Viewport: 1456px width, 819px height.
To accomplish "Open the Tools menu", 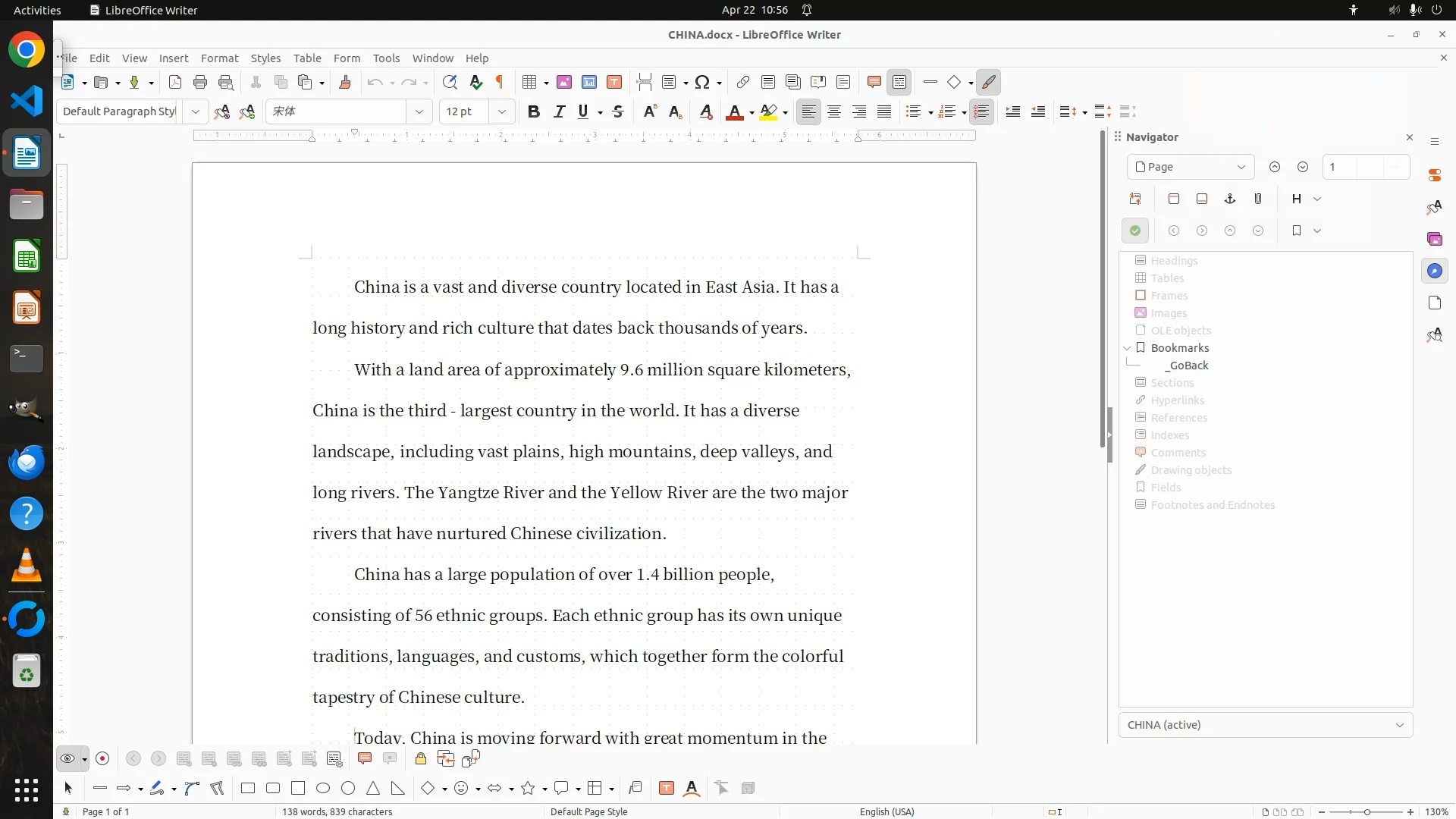I will [x=386, y=58].
